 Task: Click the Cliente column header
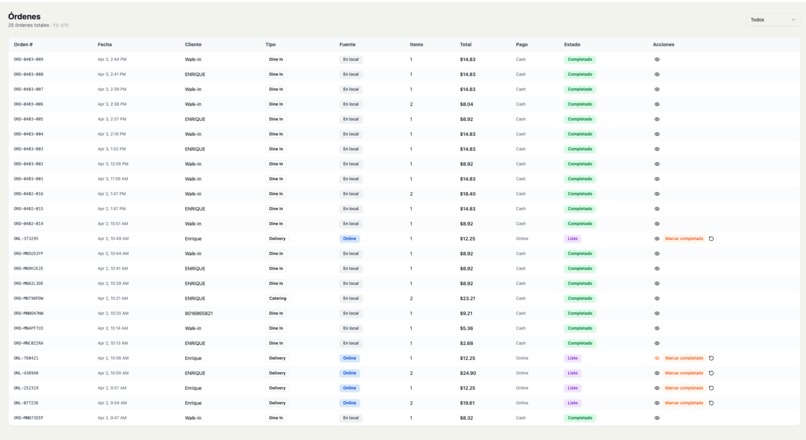pyautogui.click(x=193, y=45)
